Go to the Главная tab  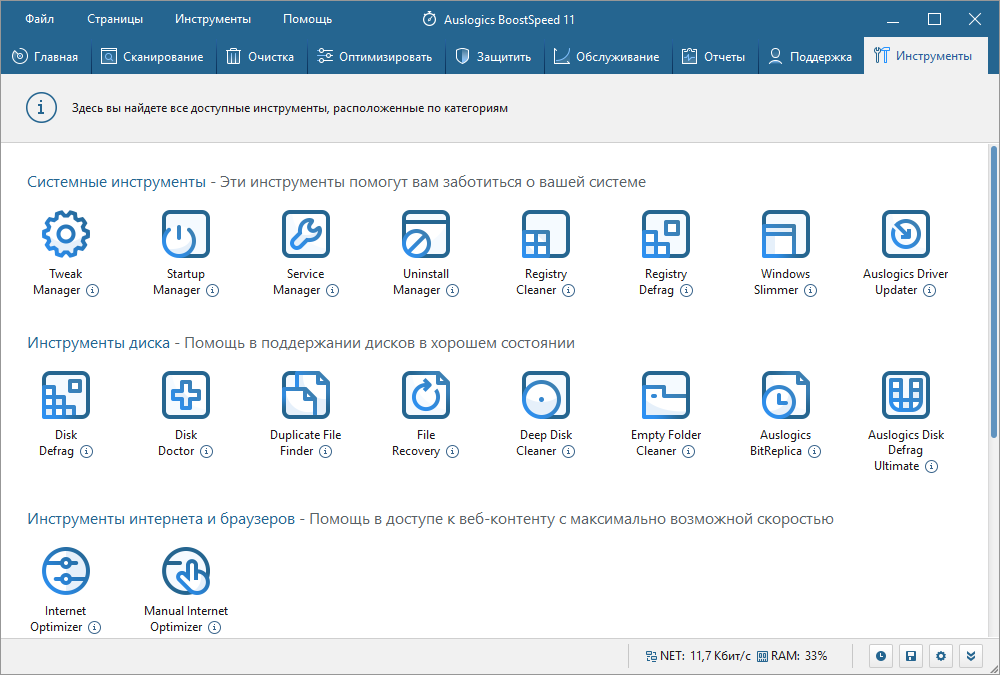click(46, 57)
